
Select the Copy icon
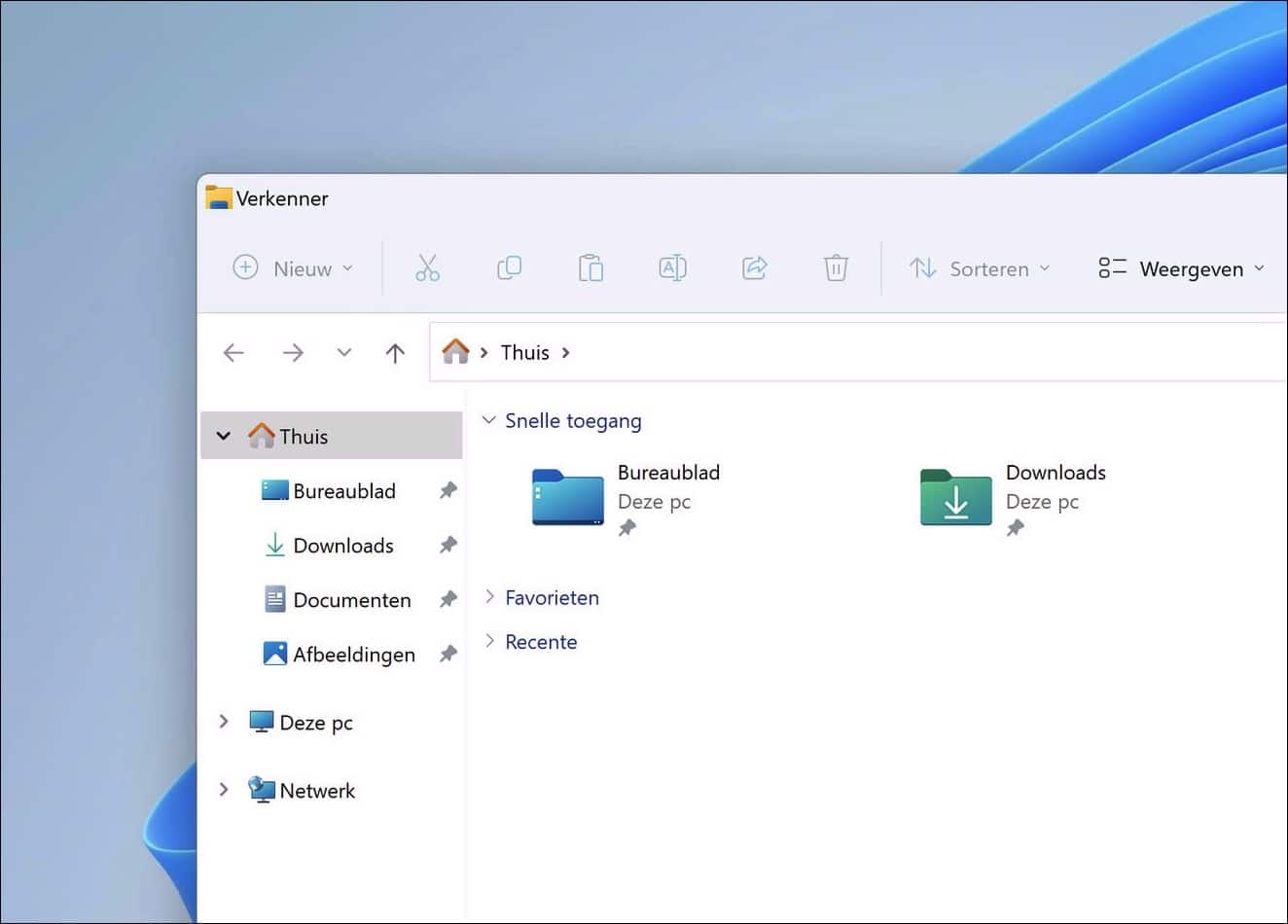[509, 267]
